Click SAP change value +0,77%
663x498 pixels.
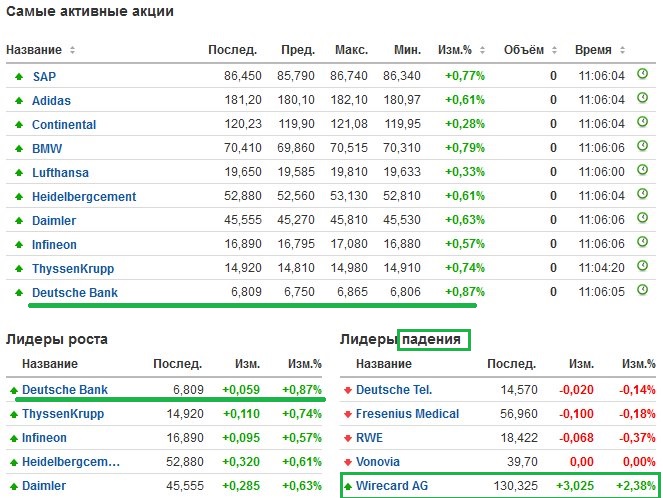tap(465, 76)
